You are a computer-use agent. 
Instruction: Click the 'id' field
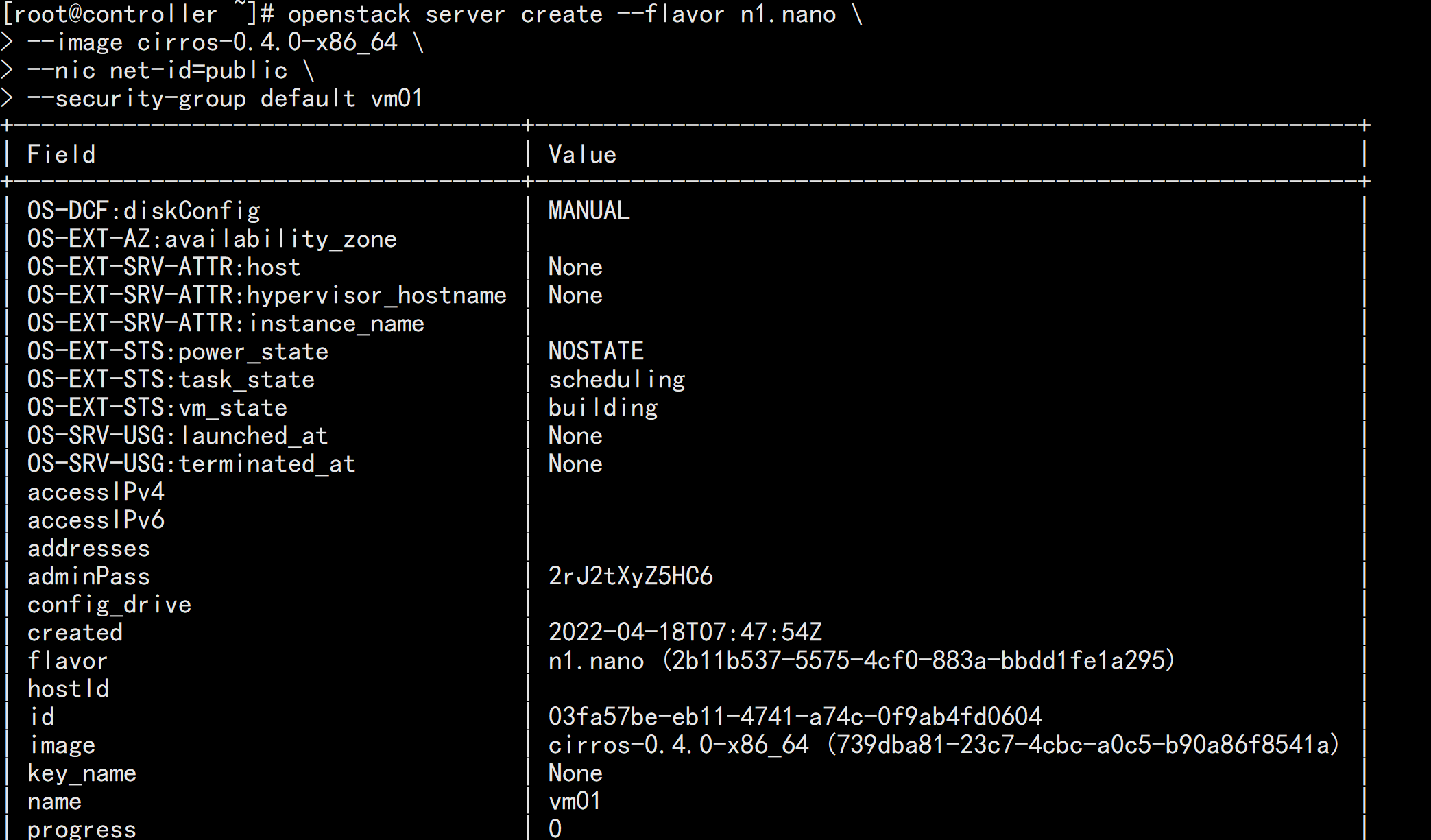coord(42,717)
